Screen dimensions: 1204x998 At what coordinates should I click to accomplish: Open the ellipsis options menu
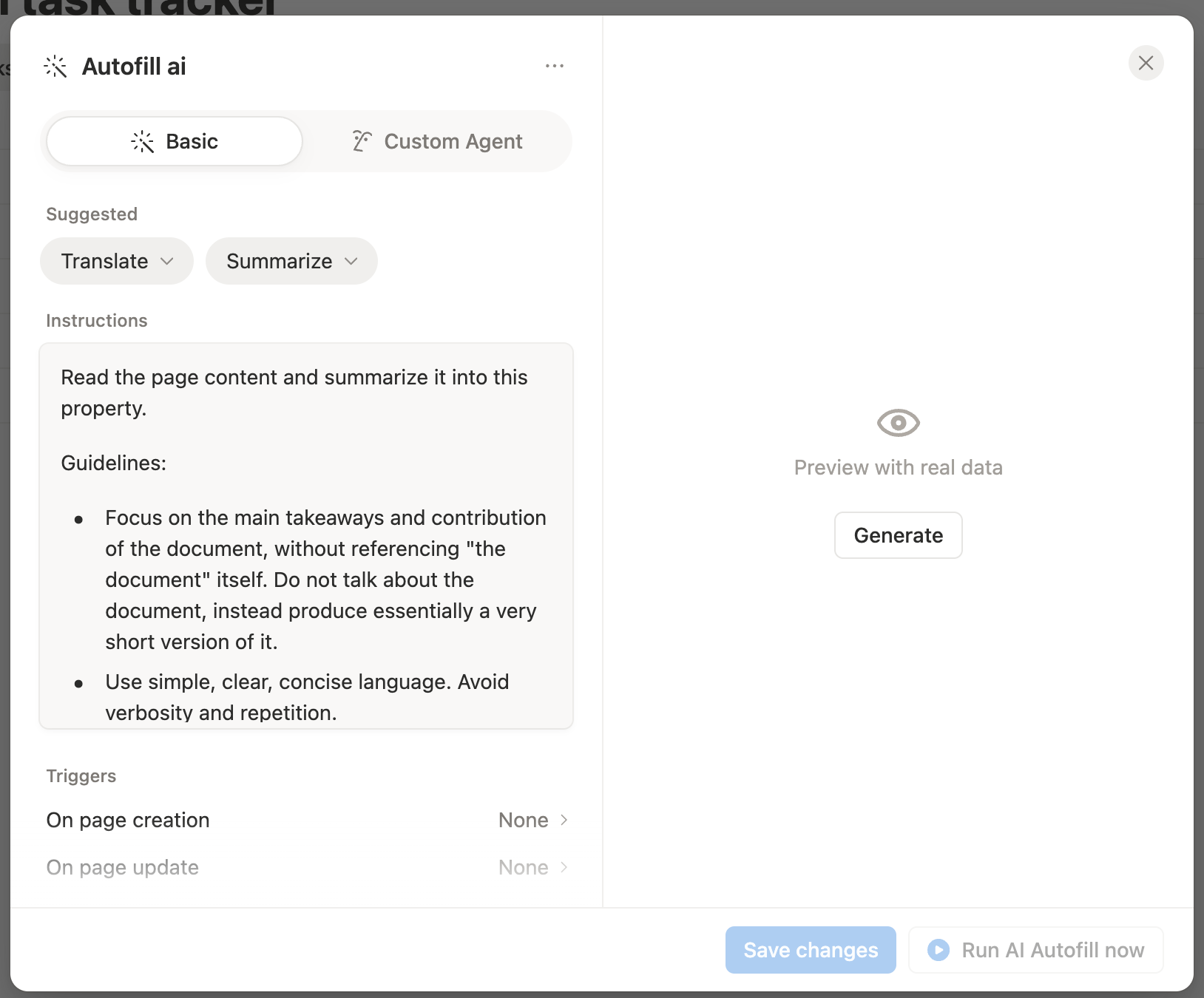[555, 66]
